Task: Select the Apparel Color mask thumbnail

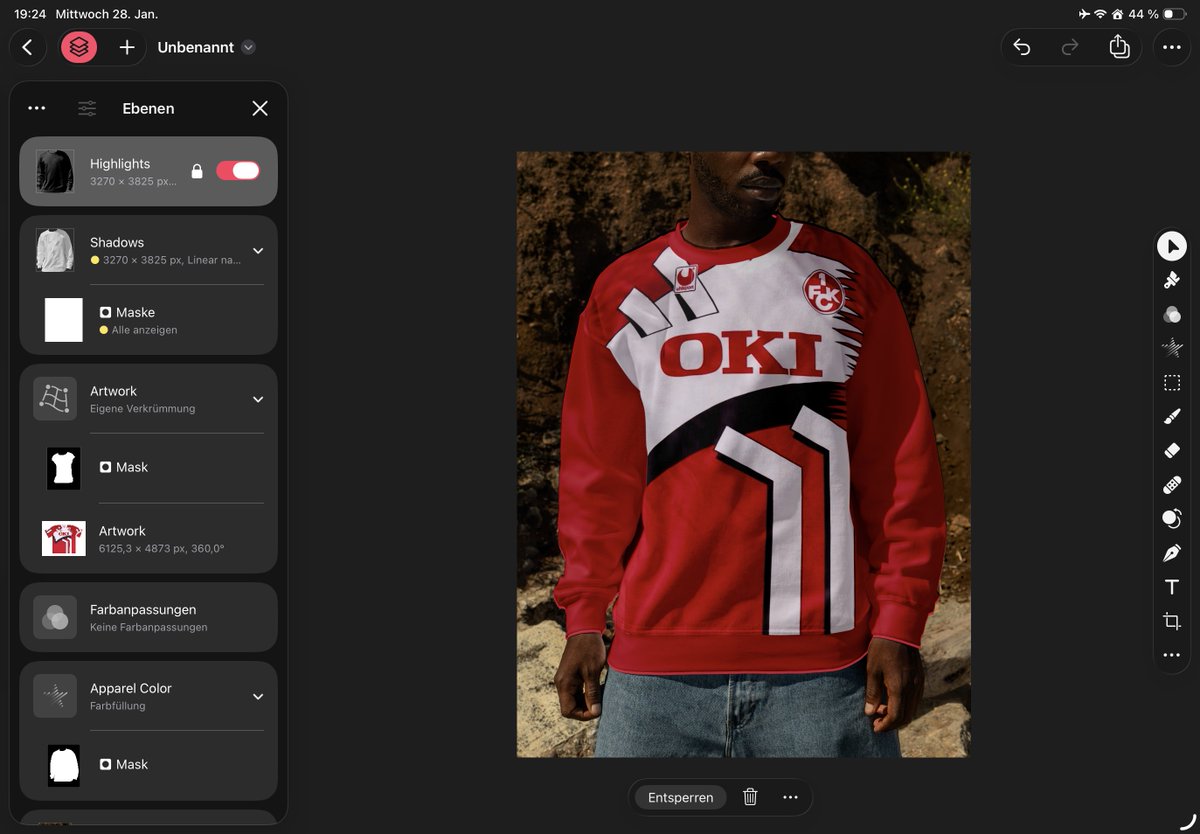Action: tap(64, 765)
